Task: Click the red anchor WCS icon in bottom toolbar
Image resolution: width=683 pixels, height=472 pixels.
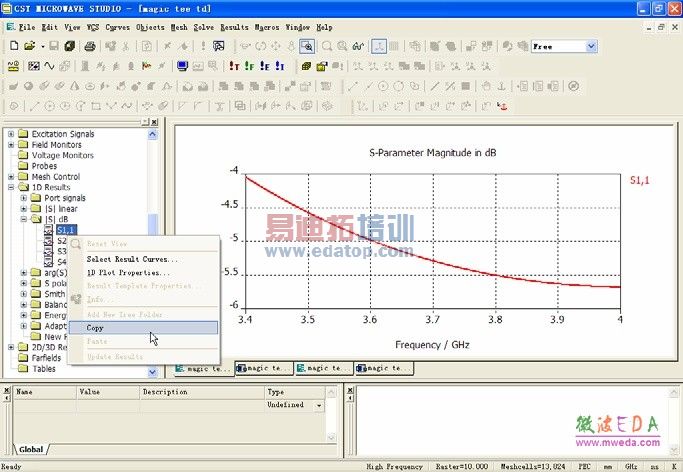Action: 502,106
